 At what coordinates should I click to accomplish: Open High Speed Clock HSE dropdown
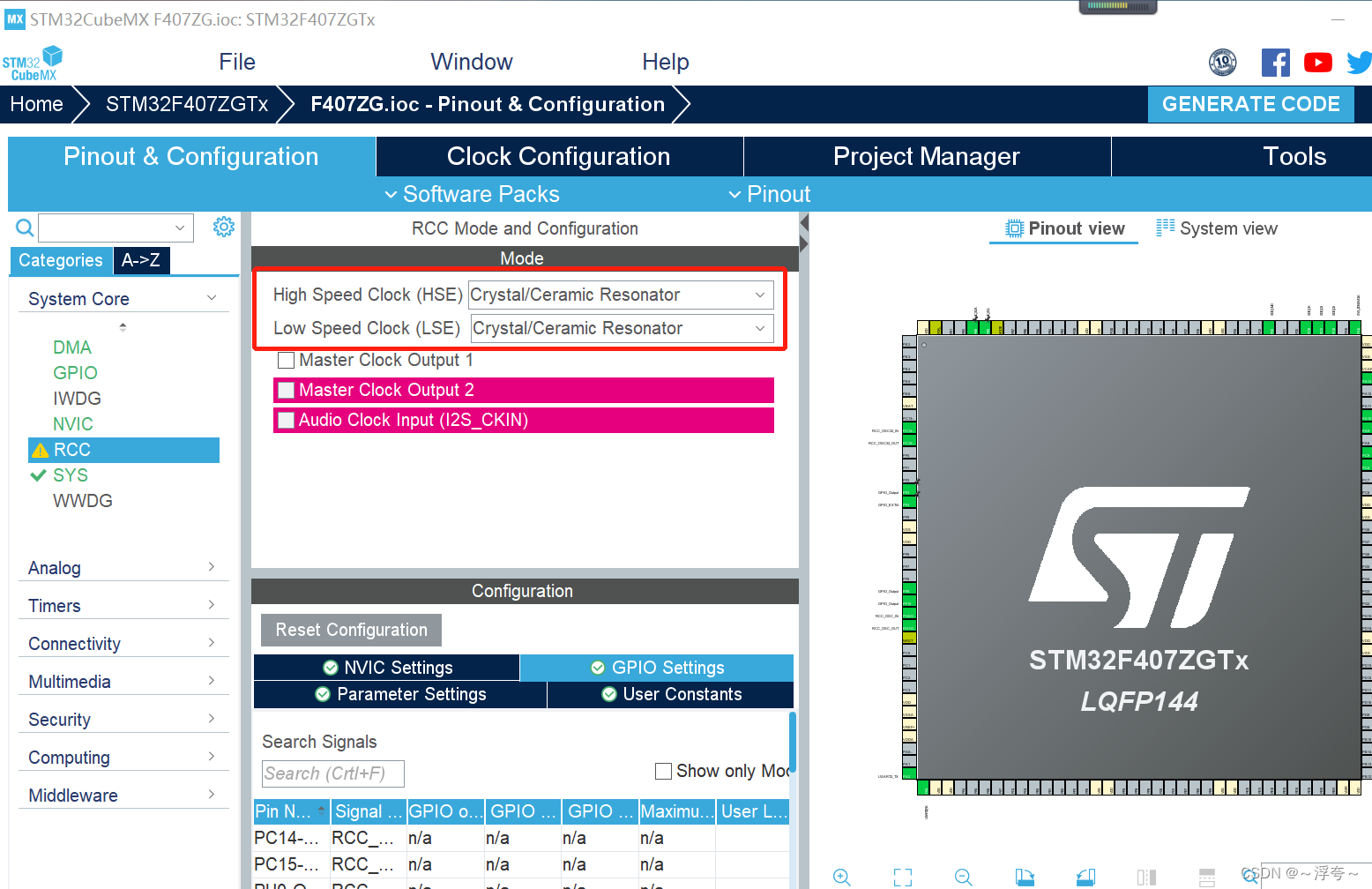point(621,295)
